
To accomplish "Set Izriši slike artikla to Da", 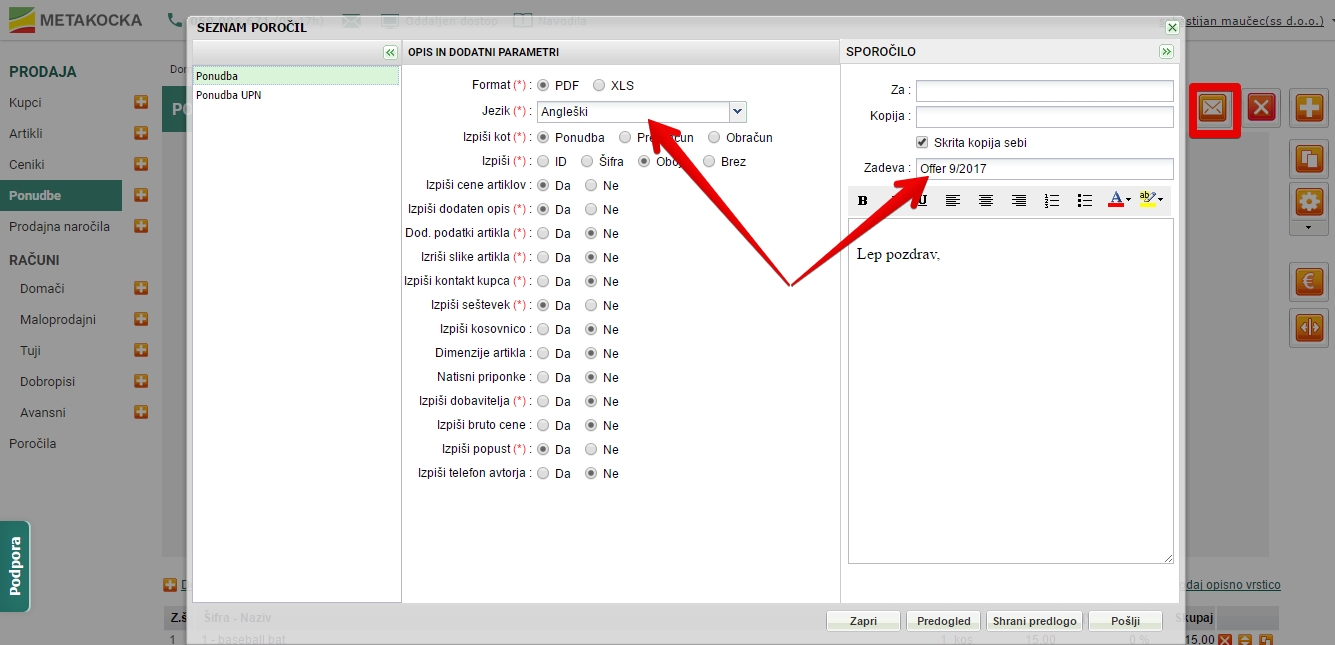I will click(543, 257).
